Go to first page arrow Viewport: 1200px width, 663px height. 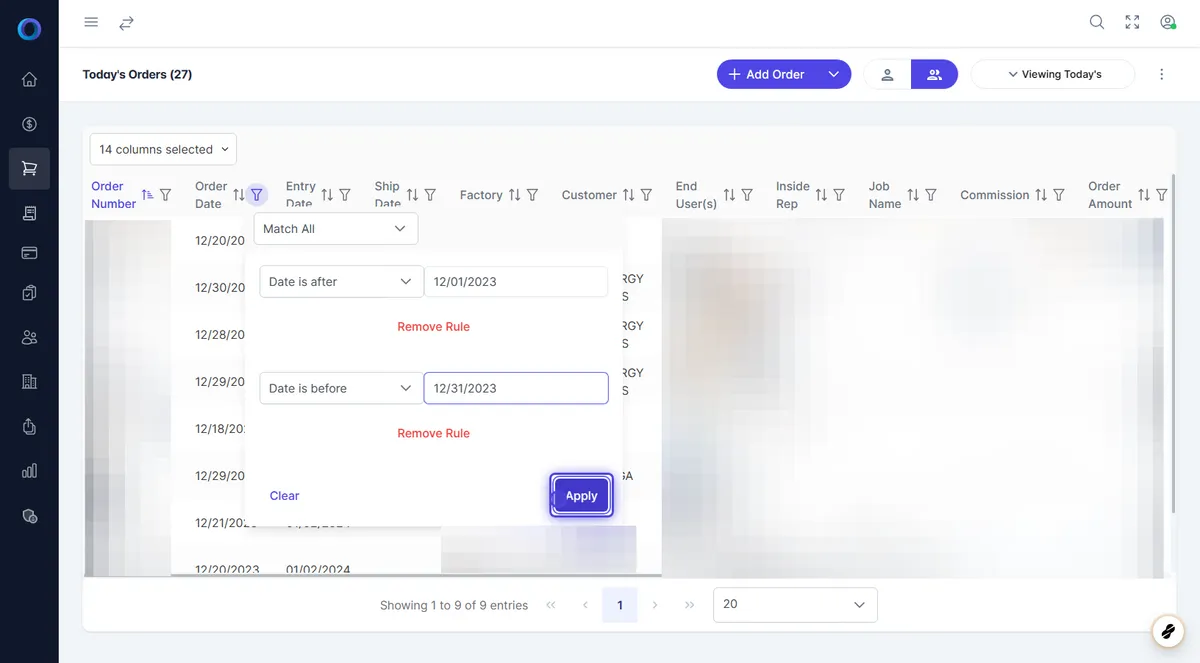tap(550, 605)
